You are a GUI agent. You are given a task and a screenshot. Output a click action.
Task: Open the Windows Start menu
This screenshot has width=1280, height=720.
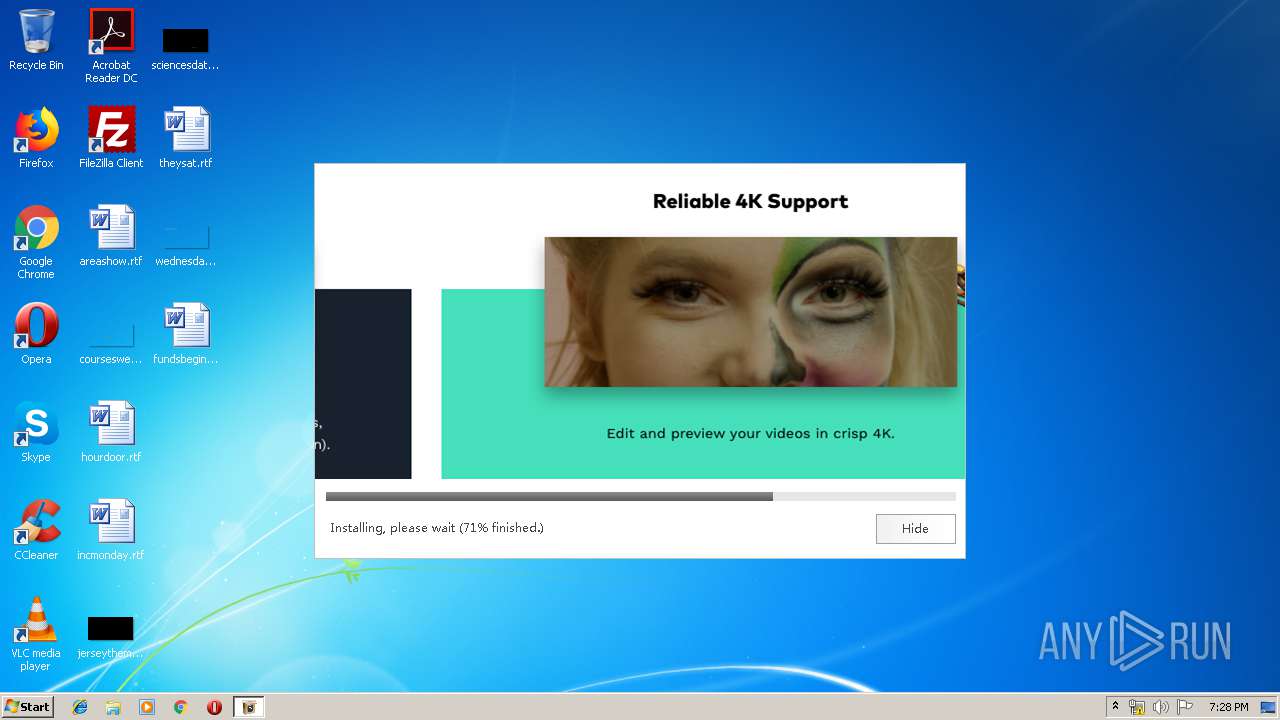27,706
